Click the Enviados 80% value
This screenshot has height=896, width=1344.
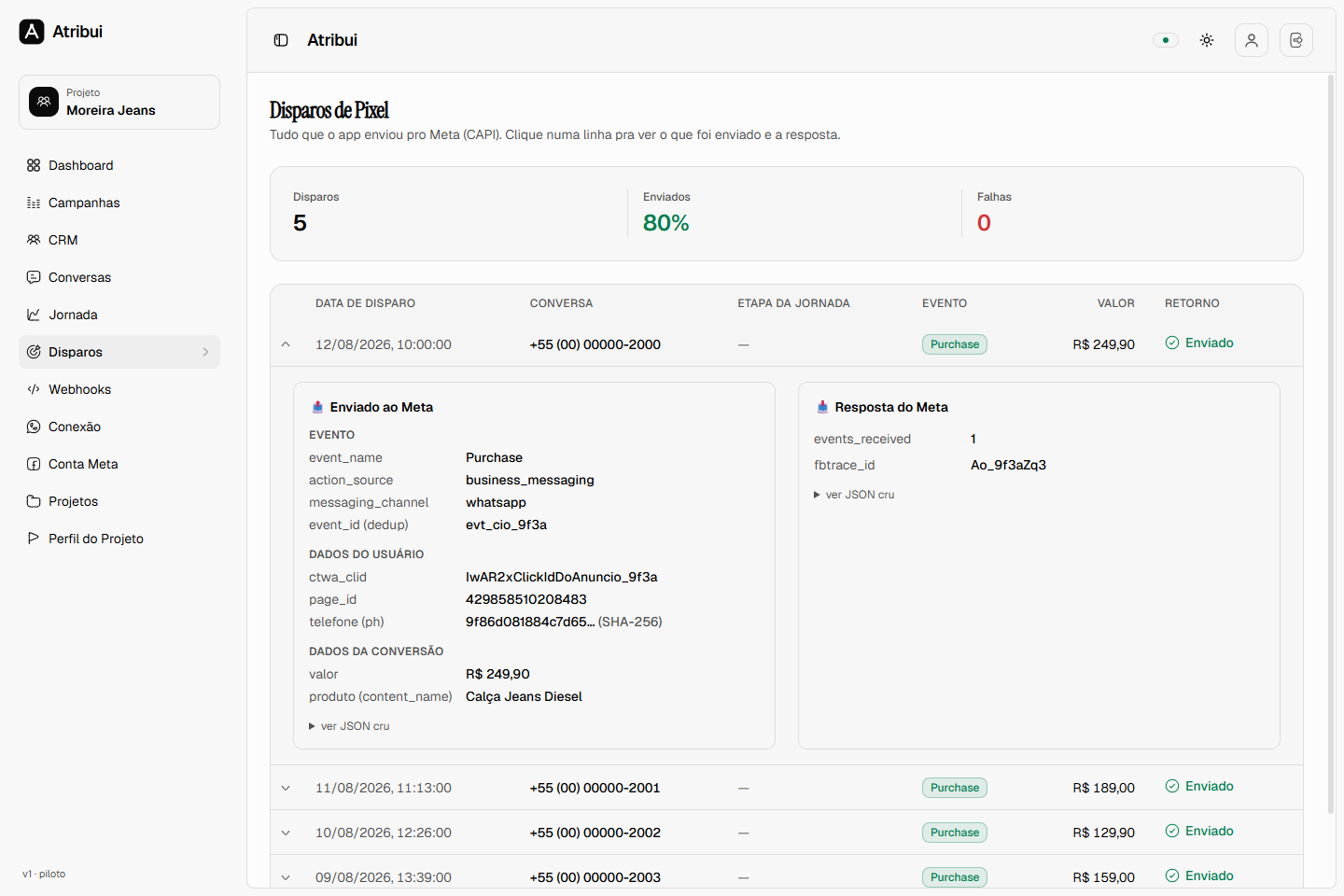coord(666,223)
